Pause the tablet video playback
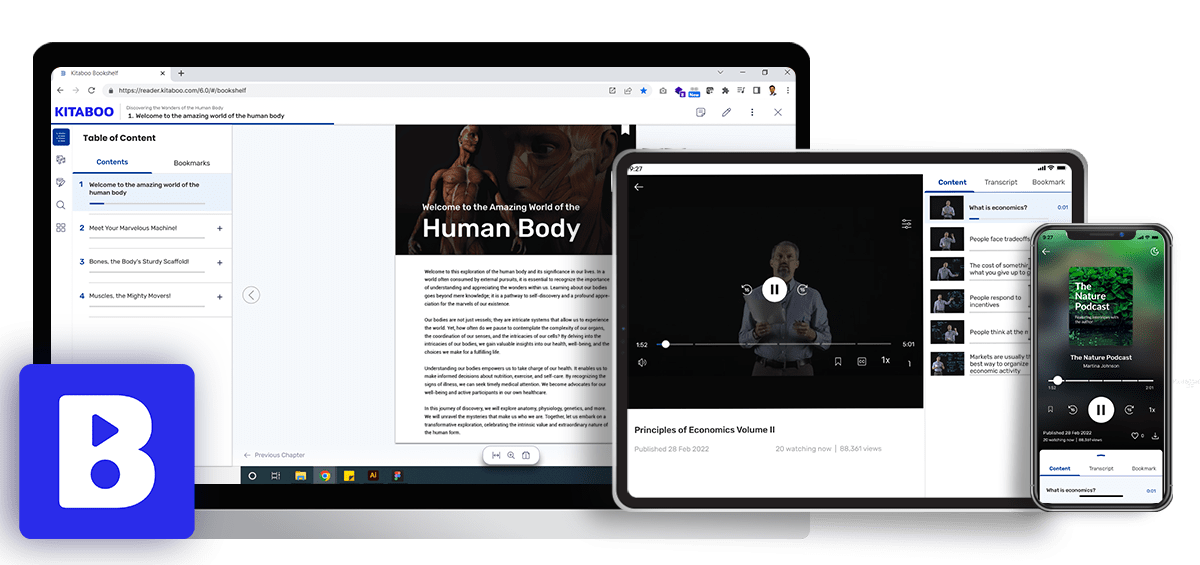This screenshot has height=565, width=1200. pos(774,290)
